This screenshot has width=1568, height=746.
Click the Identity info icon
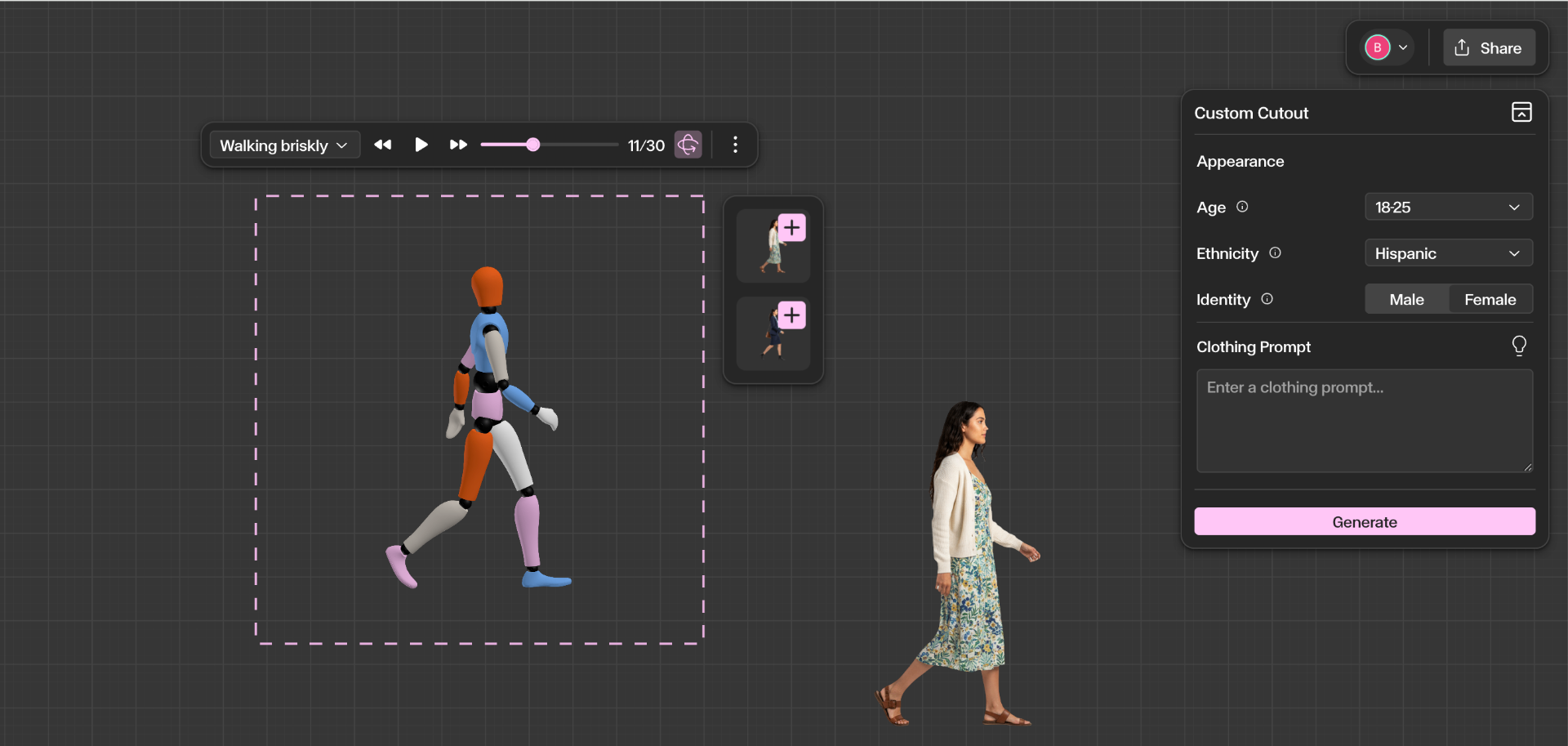[1267, 299]
